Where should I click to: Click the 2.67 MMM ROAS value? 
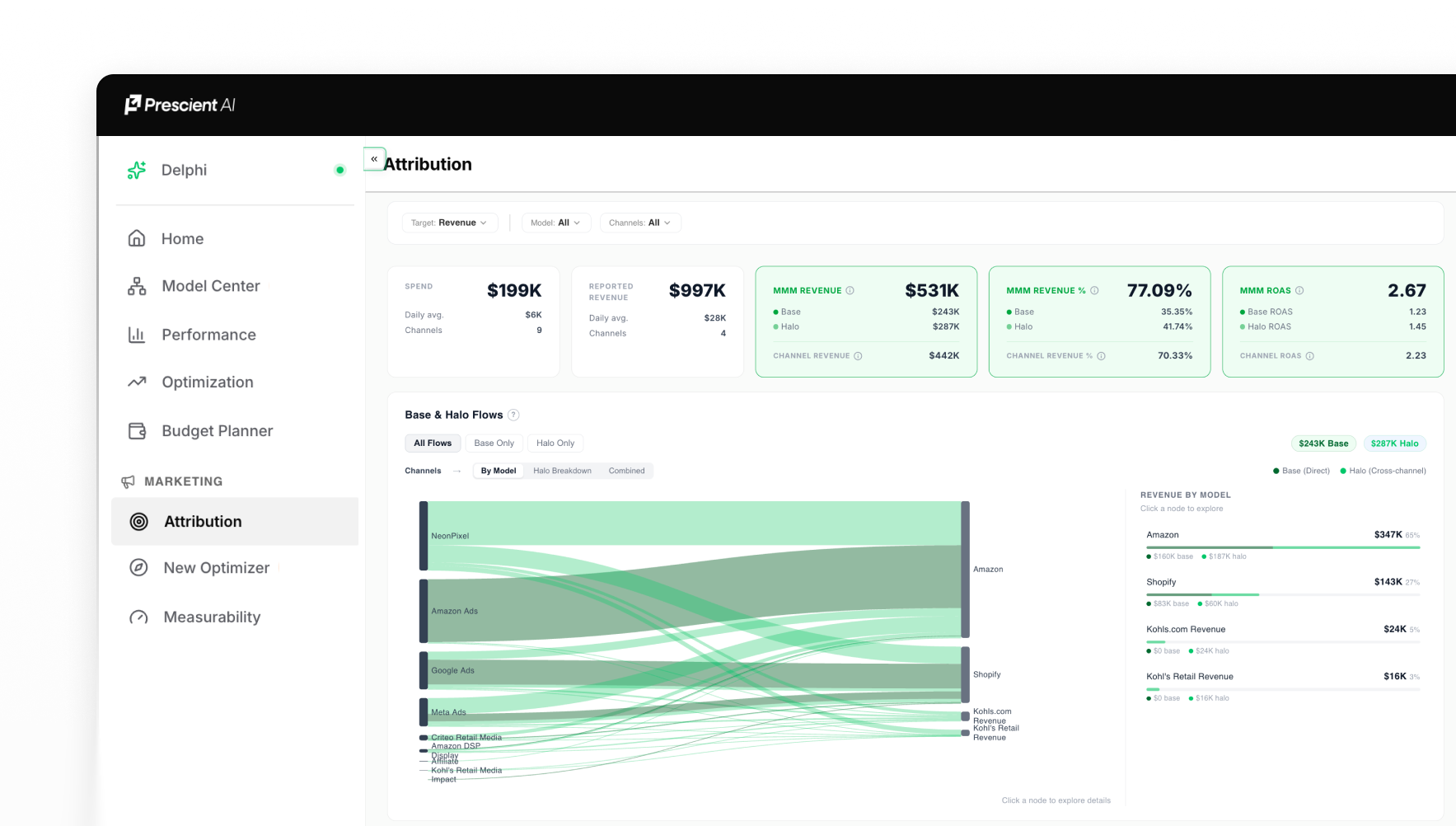(x=1407, y=290)
